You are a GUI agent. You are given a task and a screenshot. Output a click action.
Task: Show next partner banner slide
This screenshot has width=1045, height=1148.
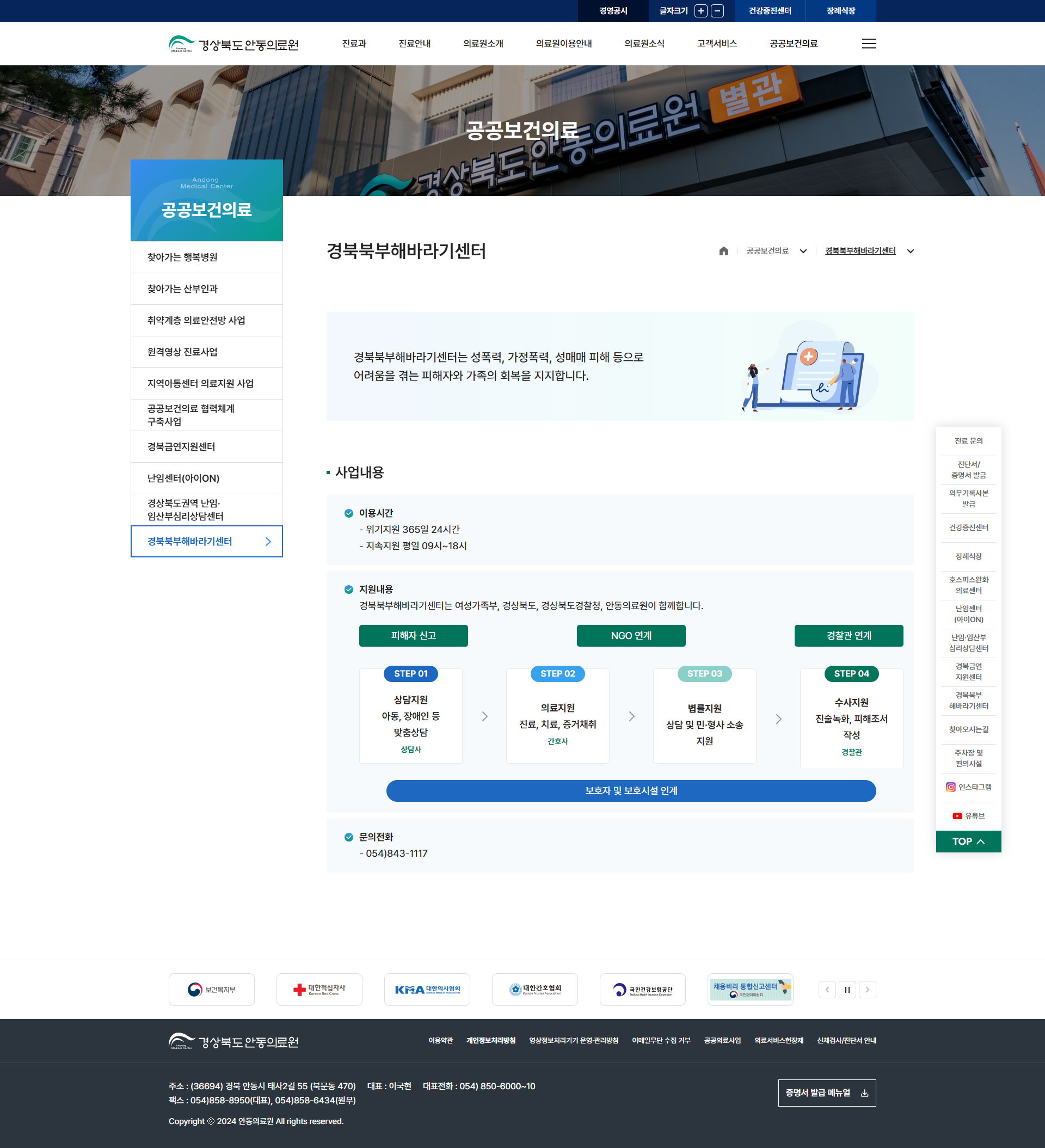[868, 990]
